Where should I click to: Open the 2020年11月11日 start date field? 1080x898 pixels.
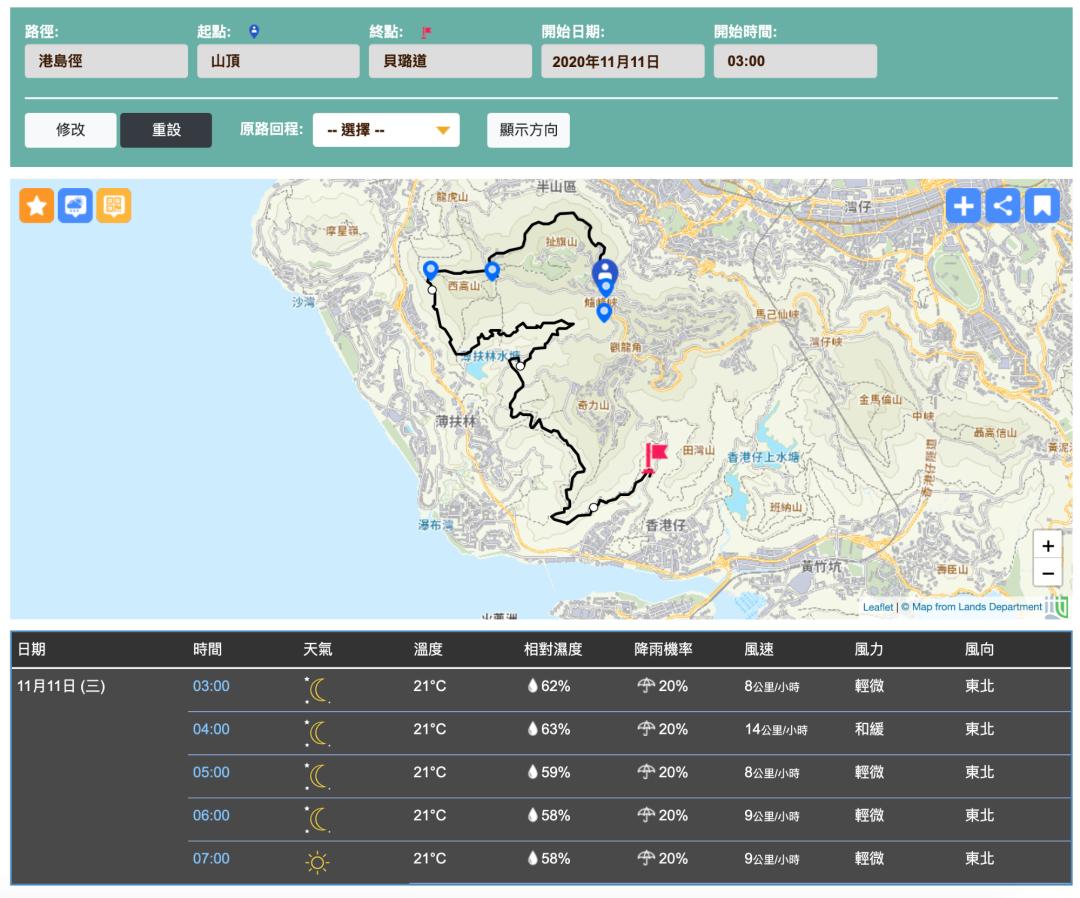coord(622,61)
